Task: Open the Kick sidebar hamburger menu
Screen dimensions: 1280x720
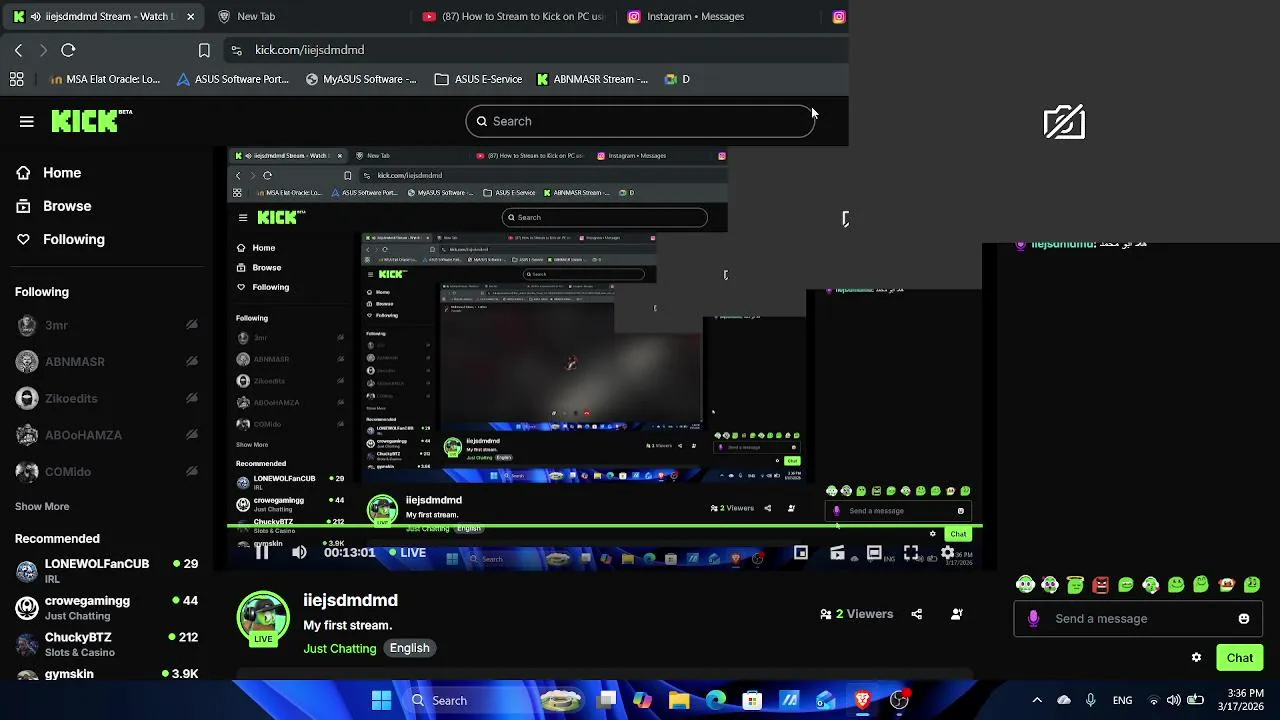Action: [x=27, y=121]
